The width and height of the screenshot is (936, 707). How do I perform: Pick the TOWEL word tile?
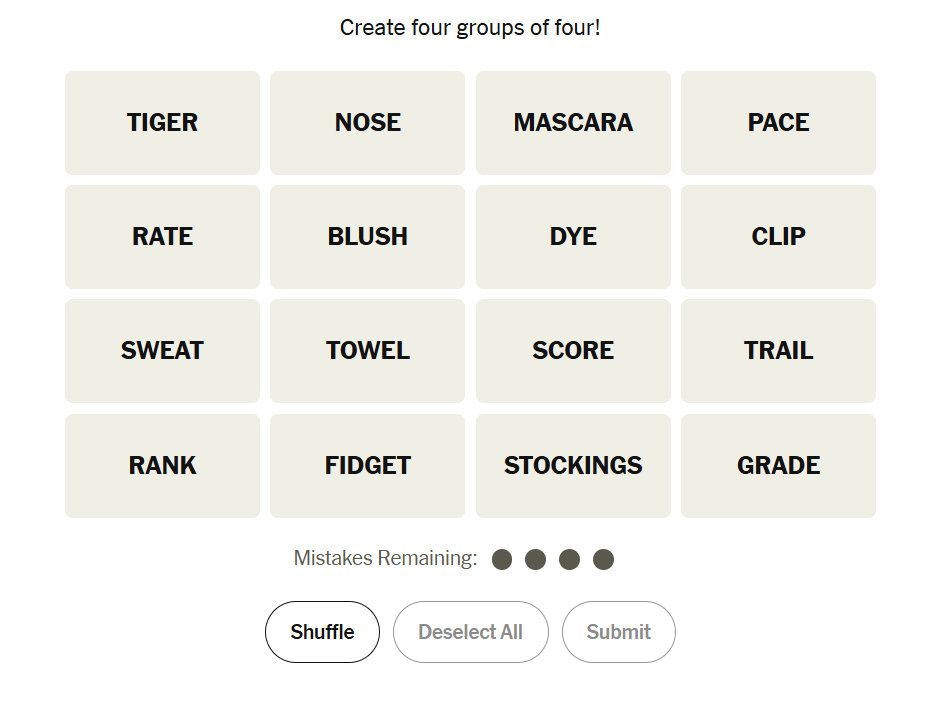[367, 351]
